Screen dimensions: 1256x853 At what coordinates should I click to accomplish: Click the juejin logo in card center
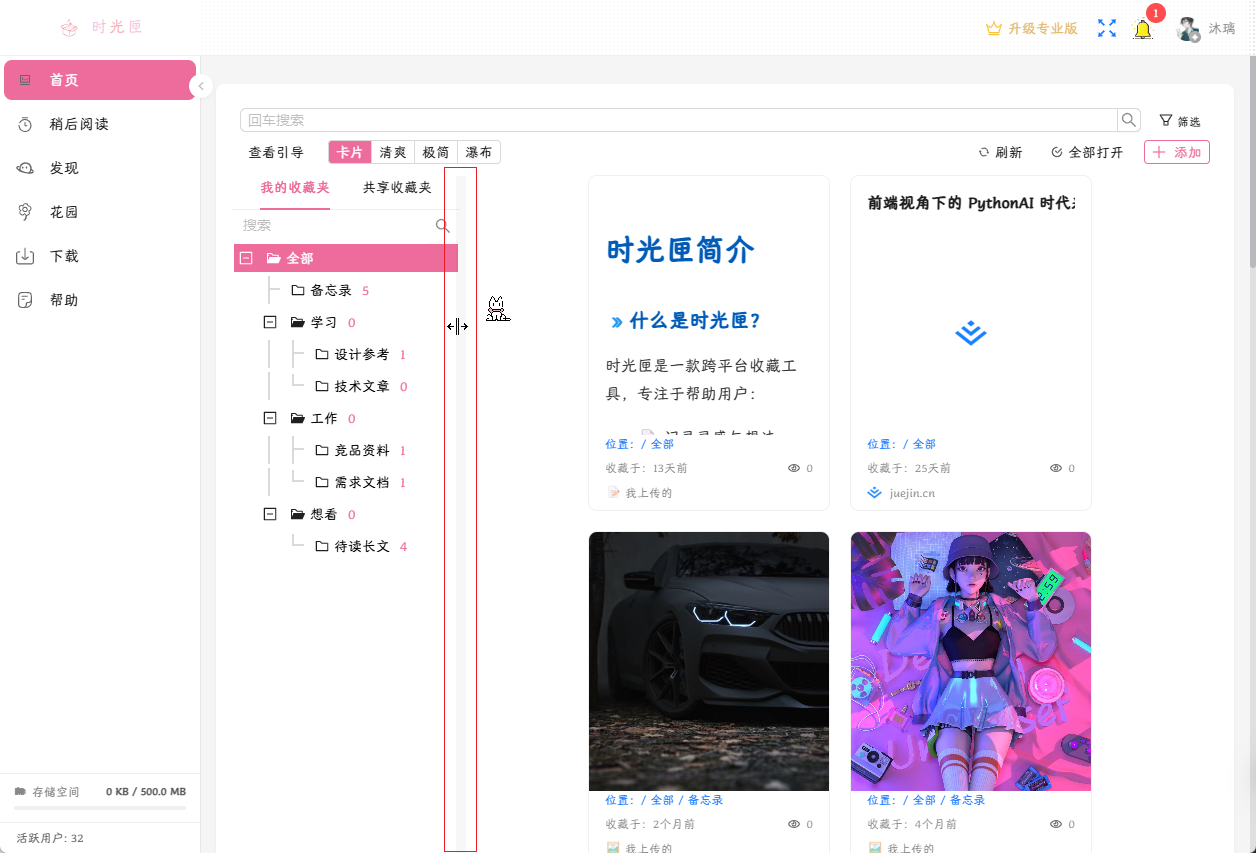971,333
